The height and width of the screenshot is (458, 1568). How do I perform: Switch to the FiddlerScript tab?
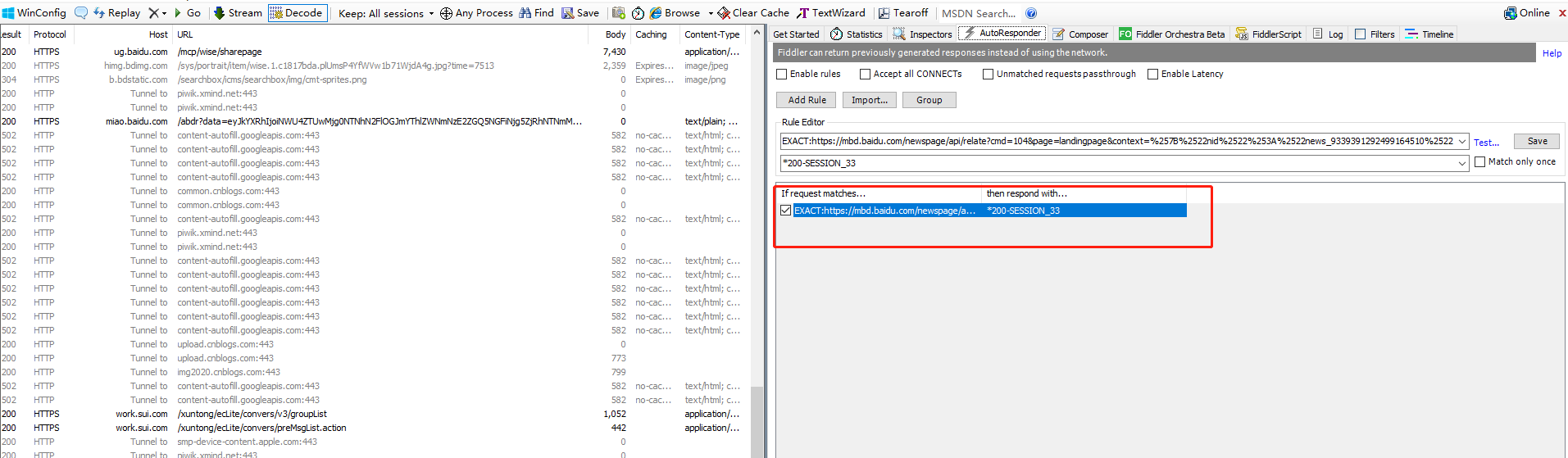coord(1268,34)
